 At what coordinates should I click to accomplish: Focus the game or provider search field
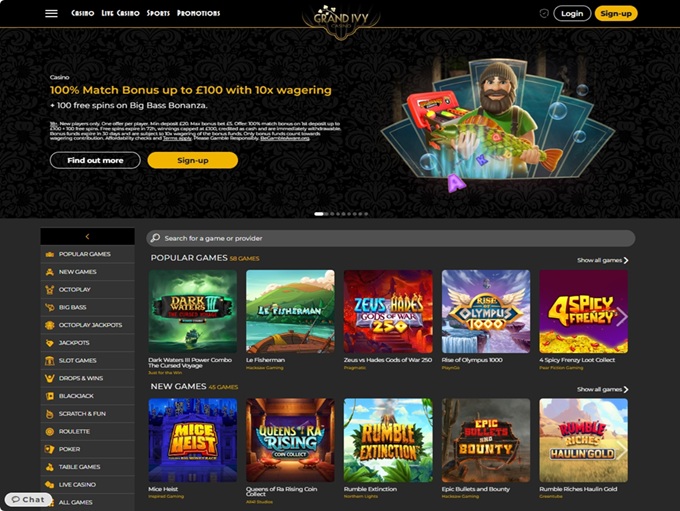[391, 238]
